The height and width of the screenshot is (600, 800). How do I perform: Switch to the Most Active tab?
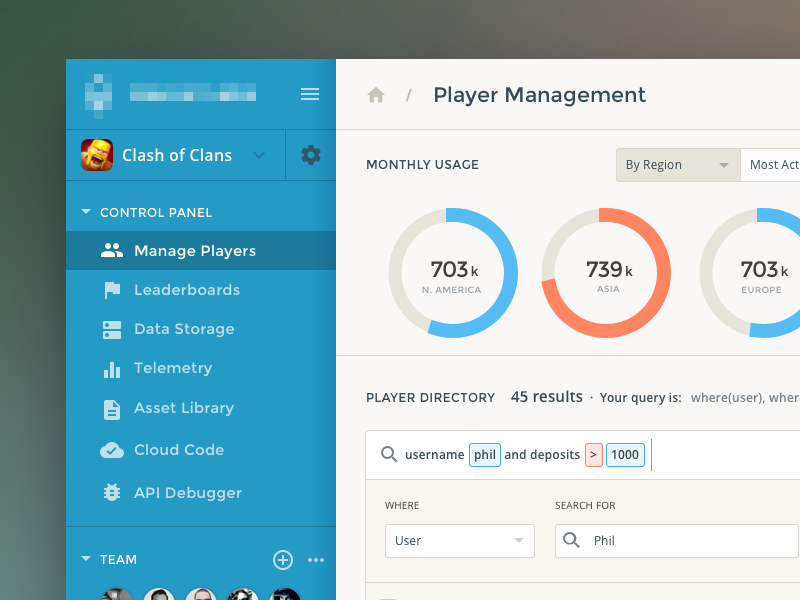770,165
